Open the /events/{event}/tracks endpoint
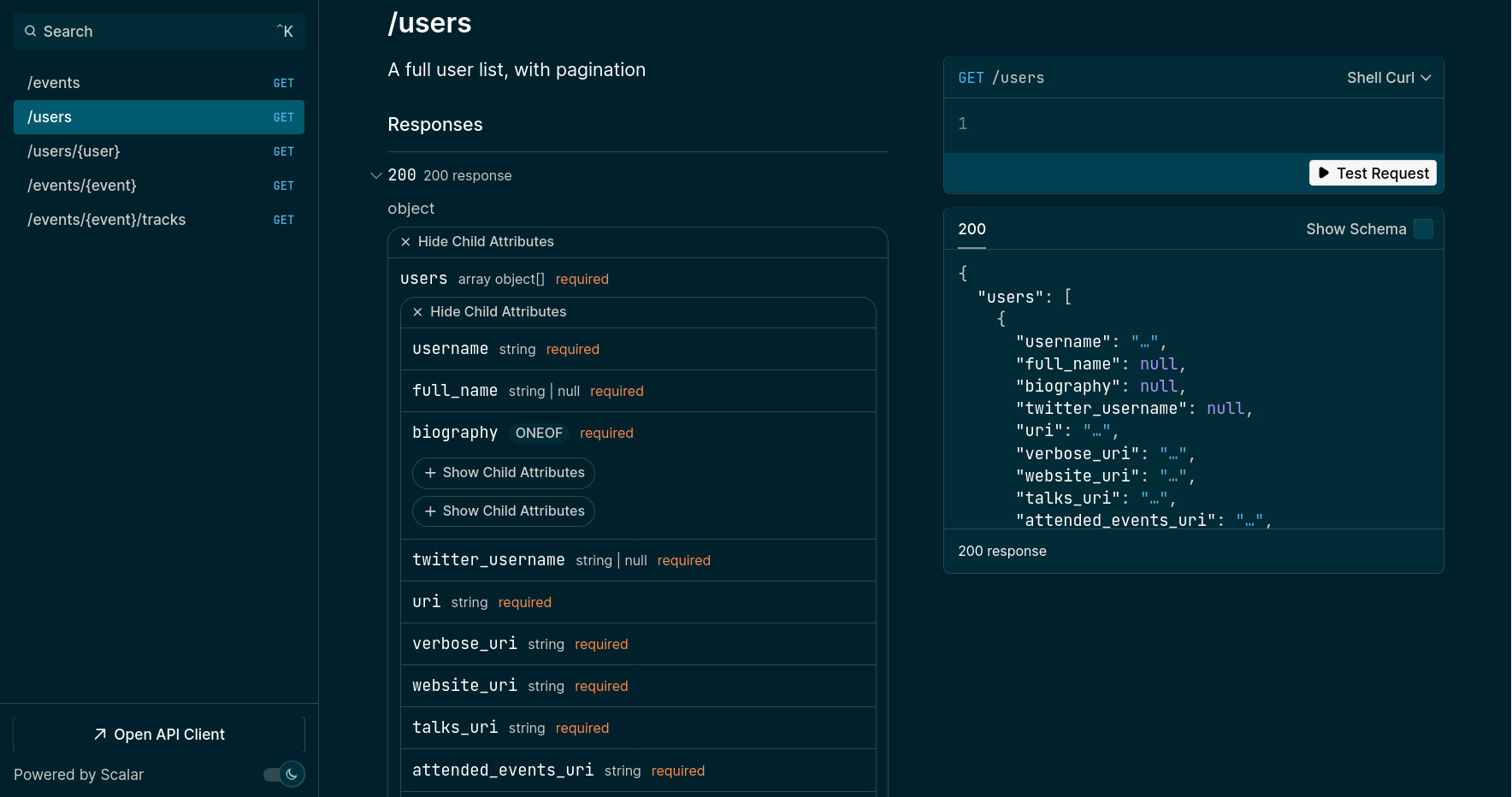Viewport: 1512px width, 797px height. click(x=159, y=220)
